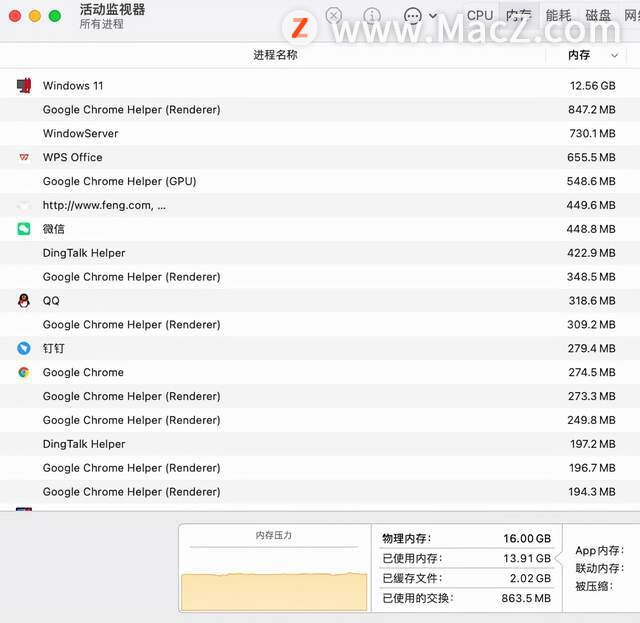640x623 pixels.
Task: Click the 被压缩 label
Action: [594, 586]
